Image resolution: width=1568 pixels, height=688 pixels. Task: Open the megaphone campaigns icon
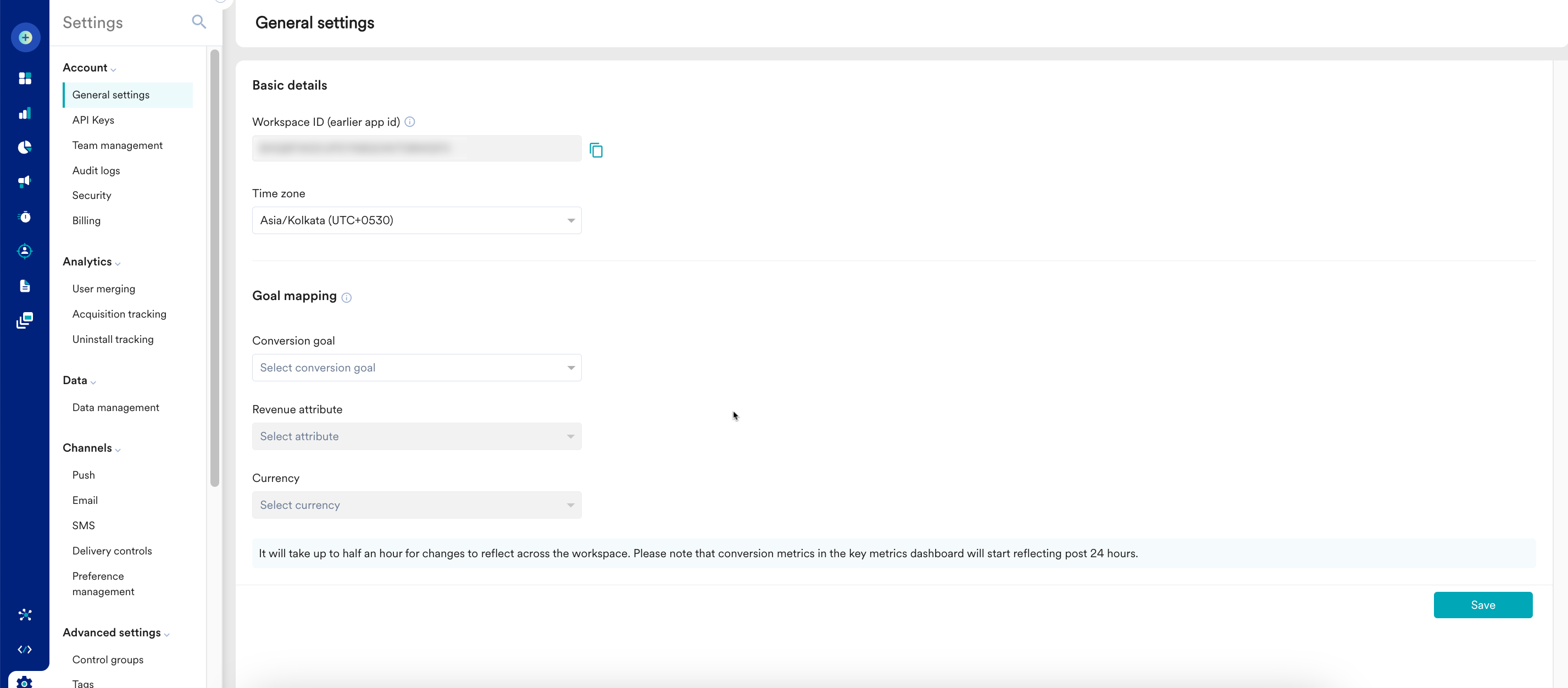click(25, 181)
